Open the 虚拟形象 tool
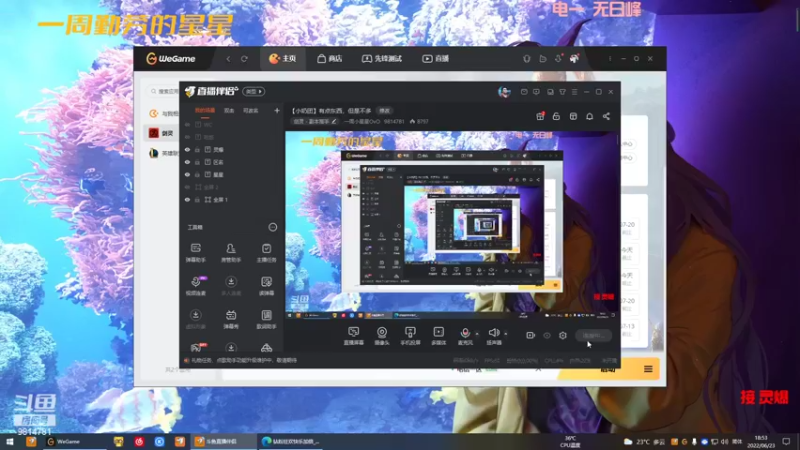 (195, 319)
